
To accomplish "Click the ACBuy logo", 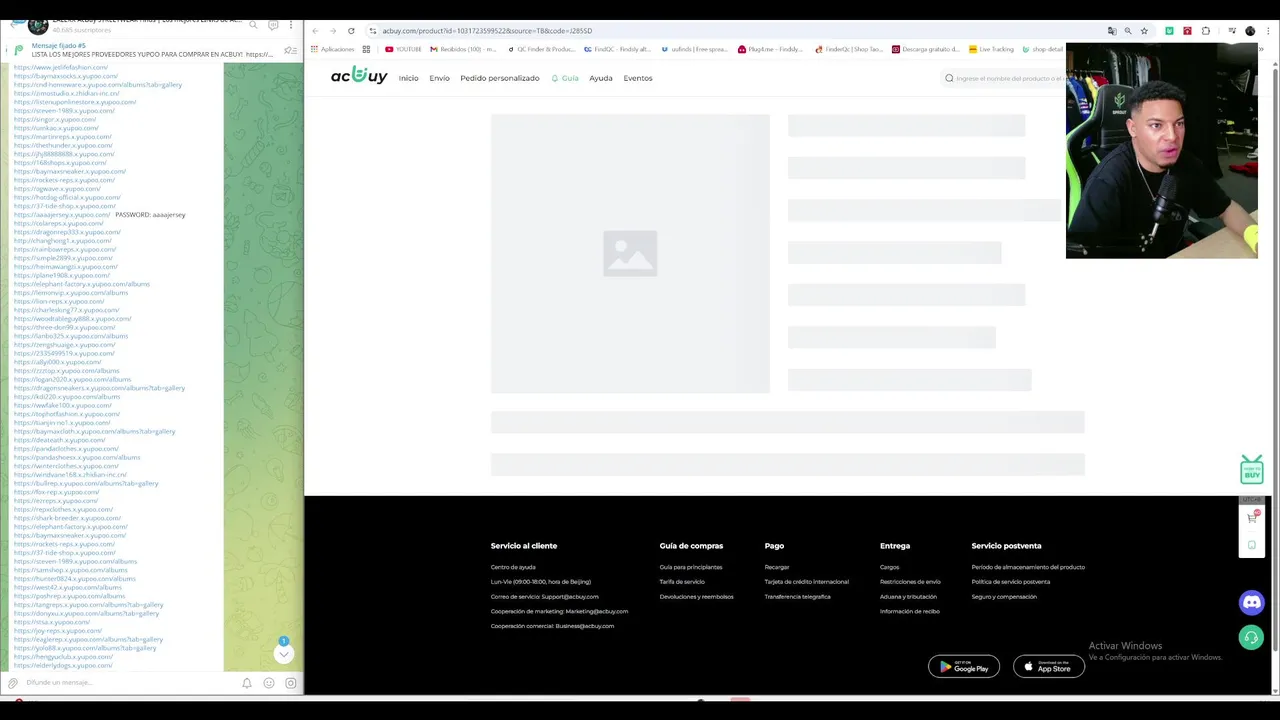I will 359,76.
